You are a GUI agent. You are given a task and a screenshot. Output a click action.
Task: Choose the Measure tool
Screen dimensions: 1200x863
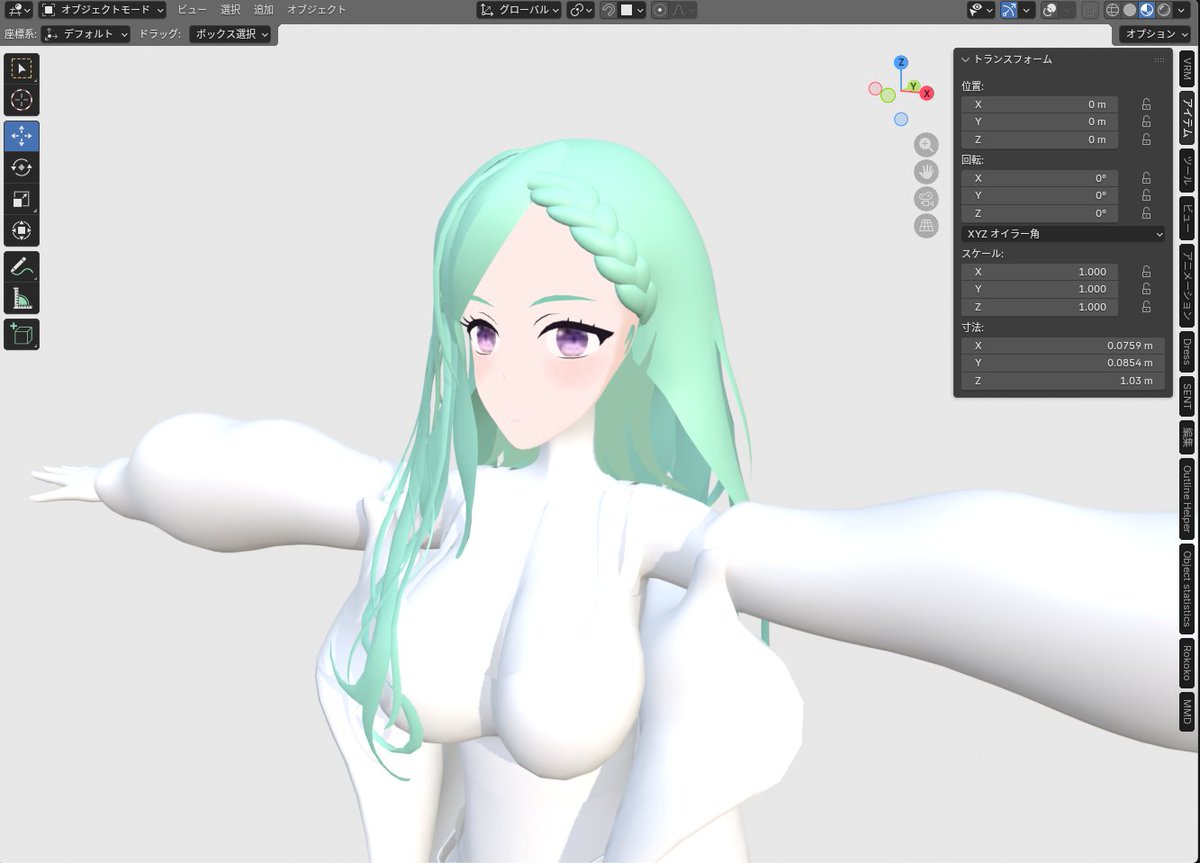point(23,297)
